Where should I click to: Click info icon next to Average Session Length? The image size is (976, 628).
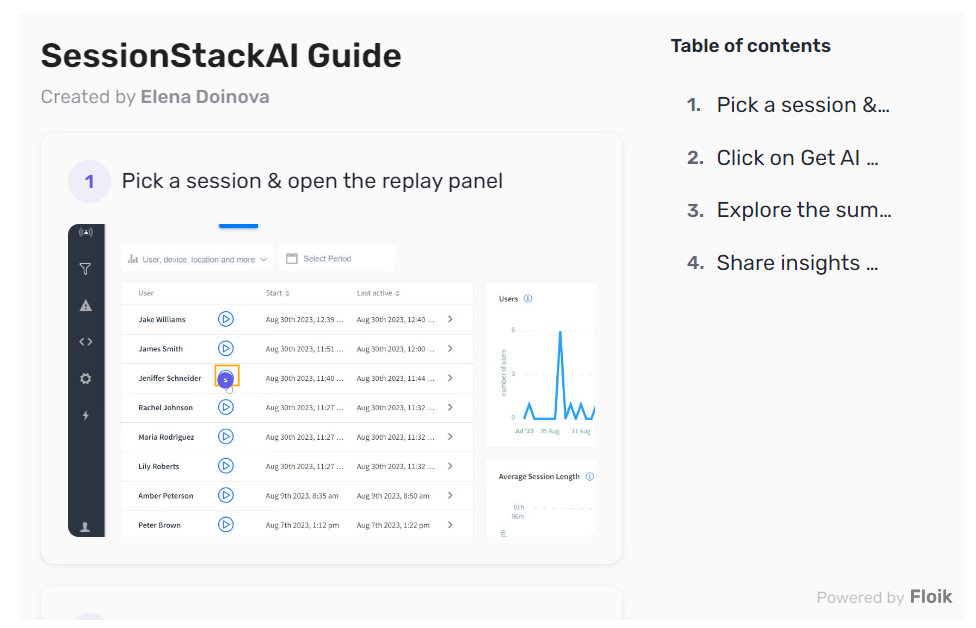[589, 477]
